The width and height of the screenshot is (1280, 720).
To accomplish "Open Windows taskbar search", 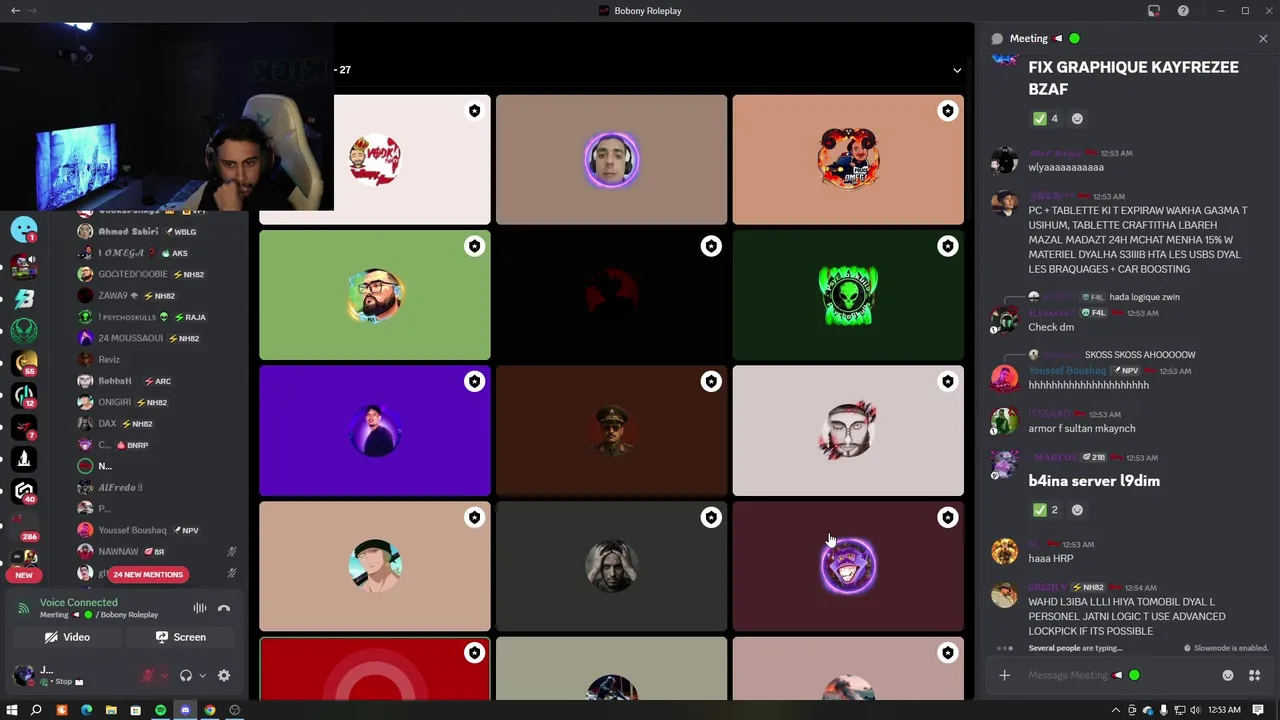I will (36, 710).
